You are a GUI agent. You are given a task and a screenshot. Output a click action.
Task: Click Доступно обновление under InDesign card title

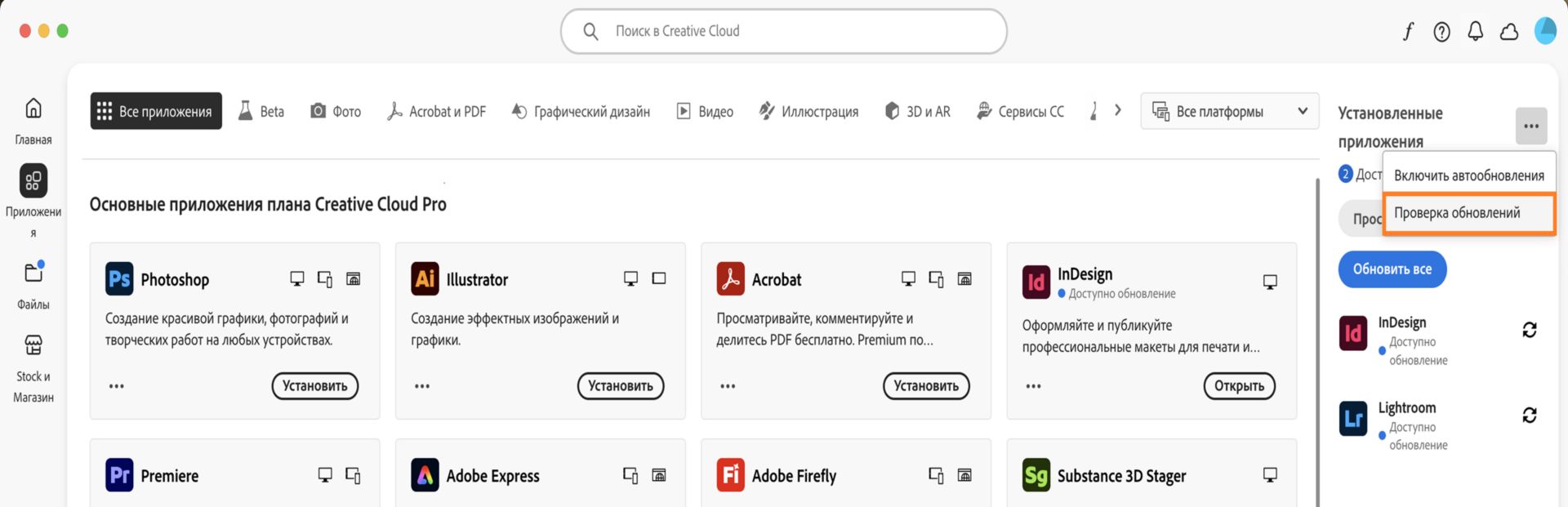pos(1122,294)
